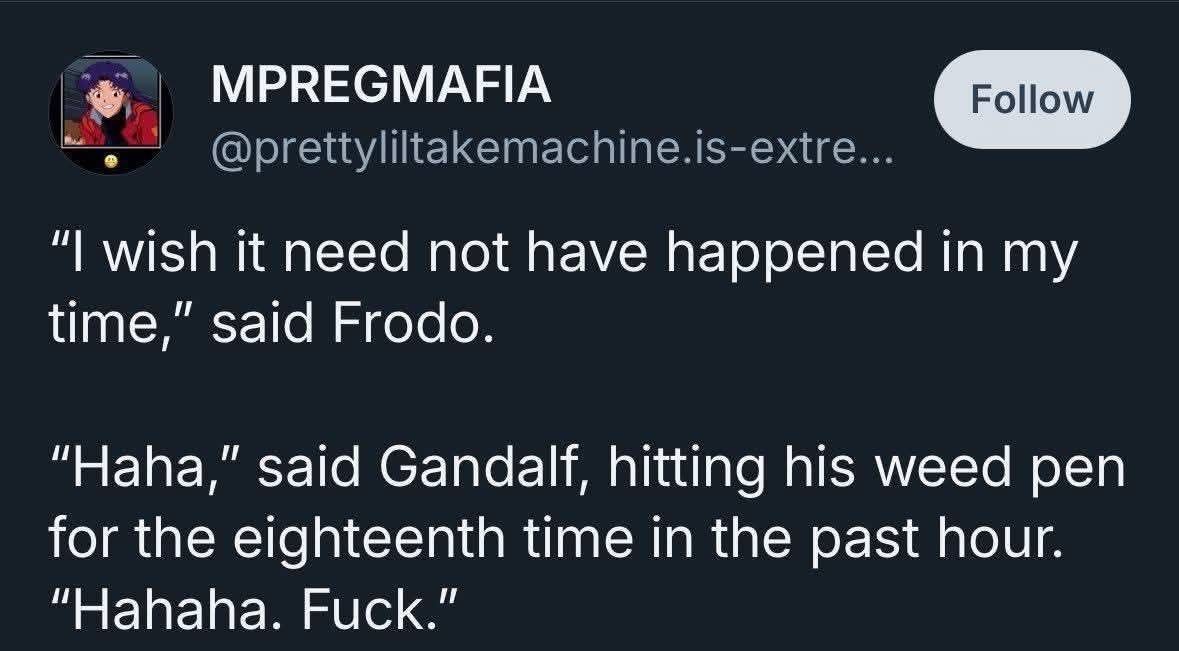Click the phrase "weed pen"
1179x651 pixels.
click(1008, 468)
